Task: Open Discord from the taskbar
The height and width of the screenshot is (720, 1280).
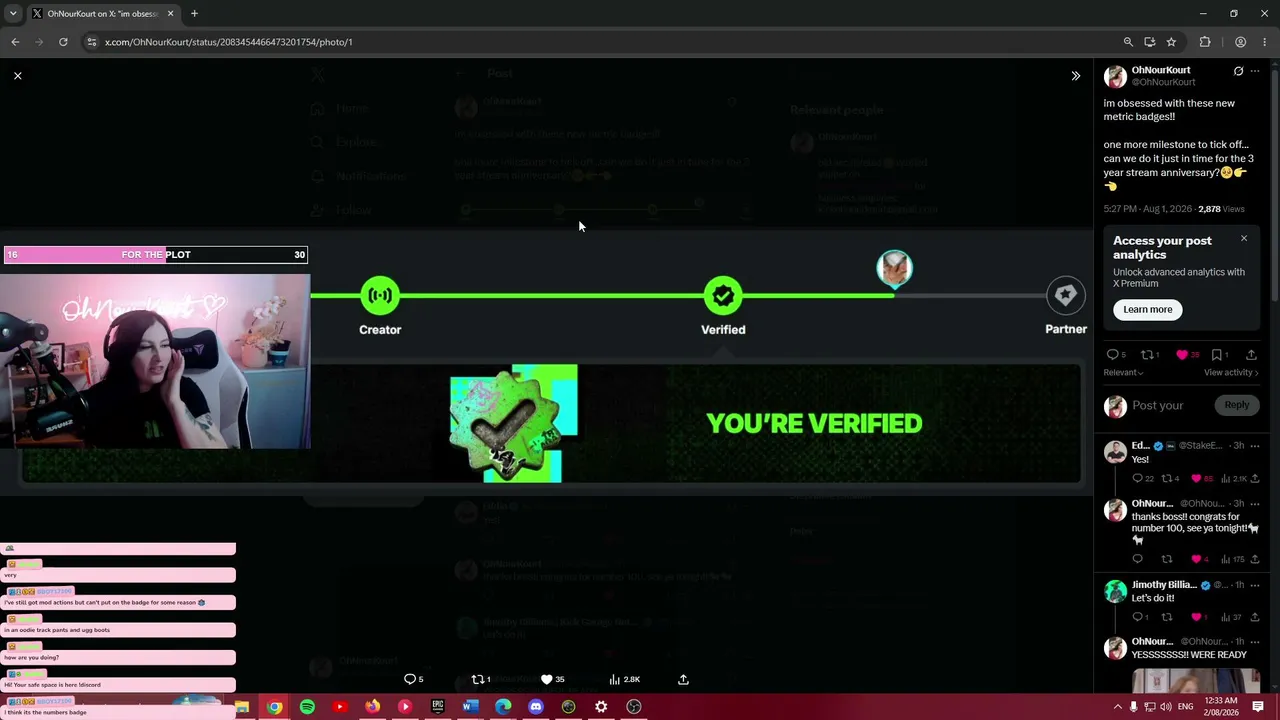Action: [x=536, y=707]
